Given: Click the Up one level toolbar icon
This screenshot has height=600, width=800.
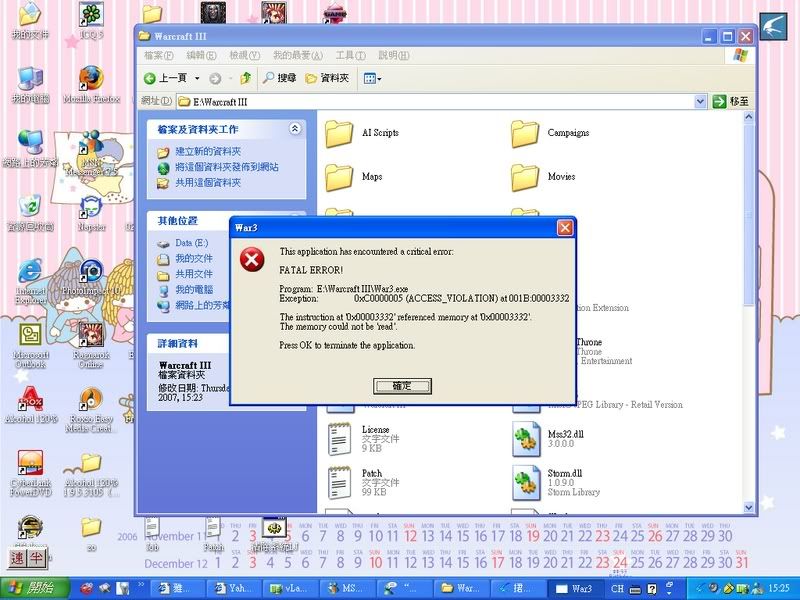Looking at the screenshot, I should point(245,78).
